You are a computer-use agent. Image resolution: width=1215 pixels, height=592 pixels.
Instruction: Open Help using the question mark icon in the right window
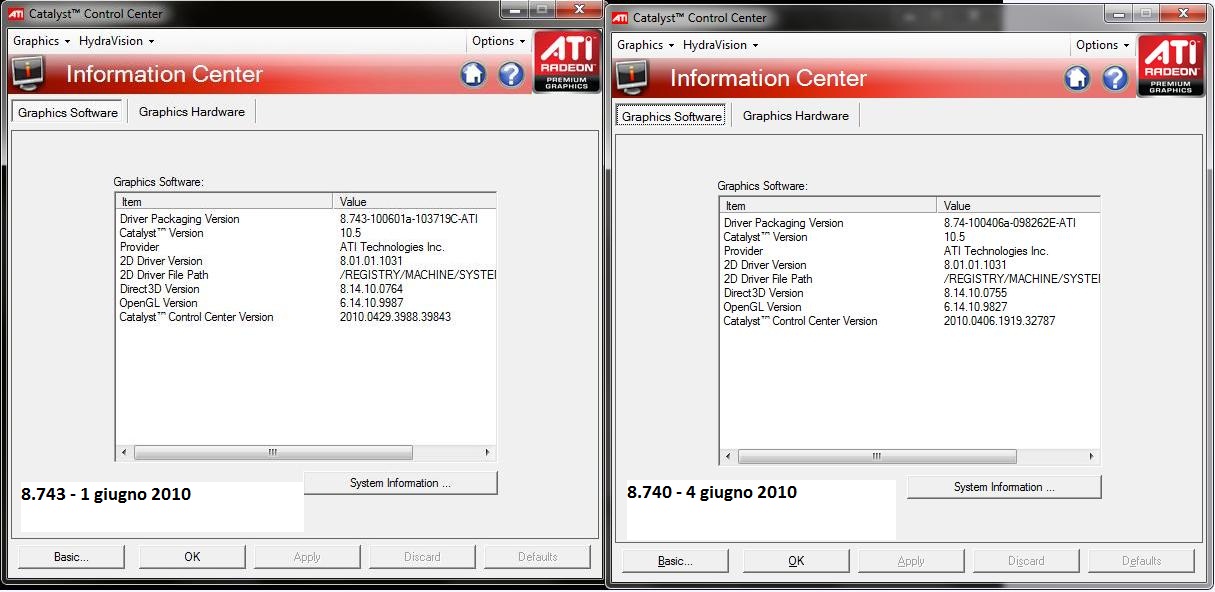[x=1115, y=78]
